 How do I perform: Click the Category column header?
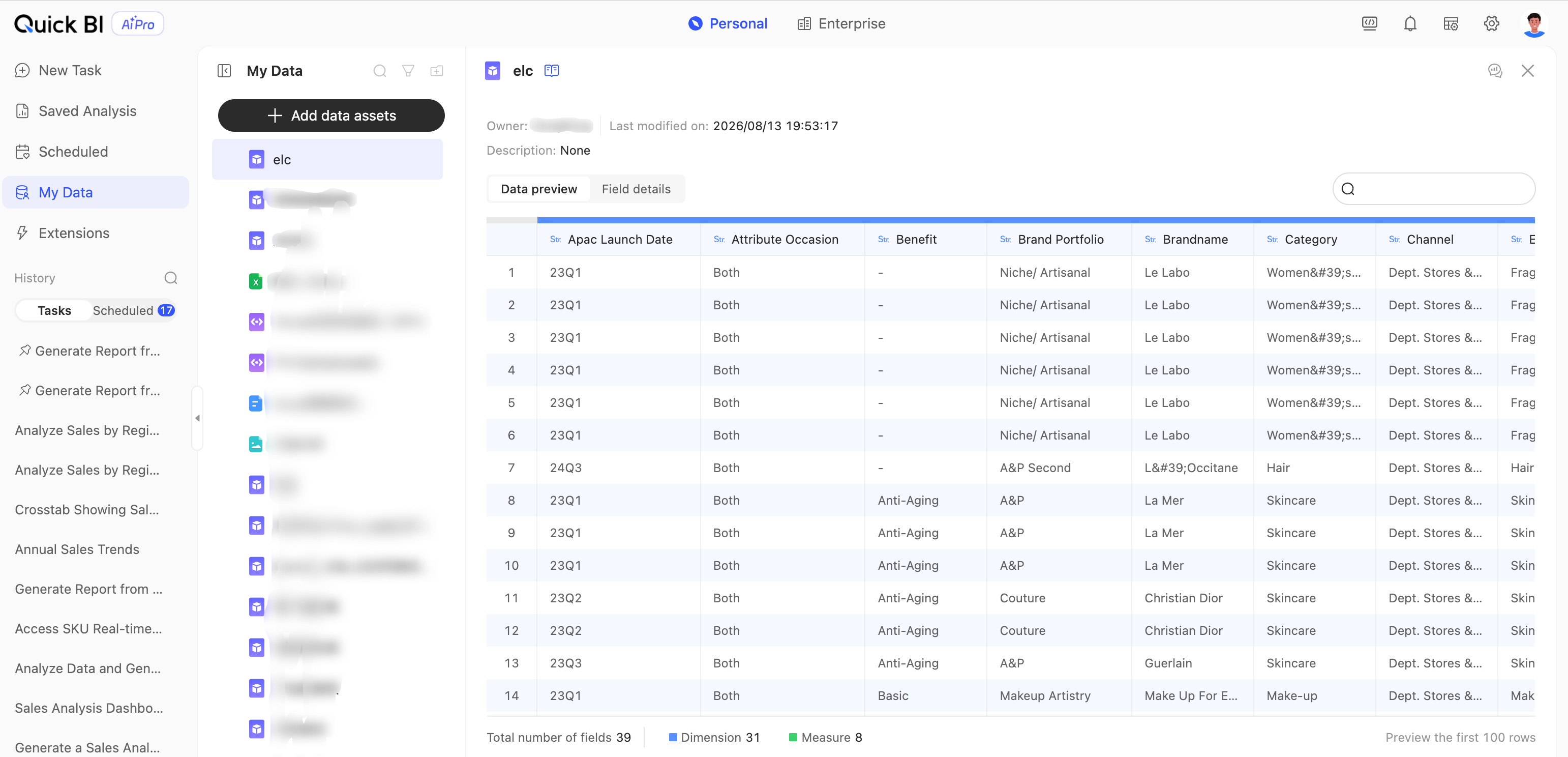pos(1315,240)
